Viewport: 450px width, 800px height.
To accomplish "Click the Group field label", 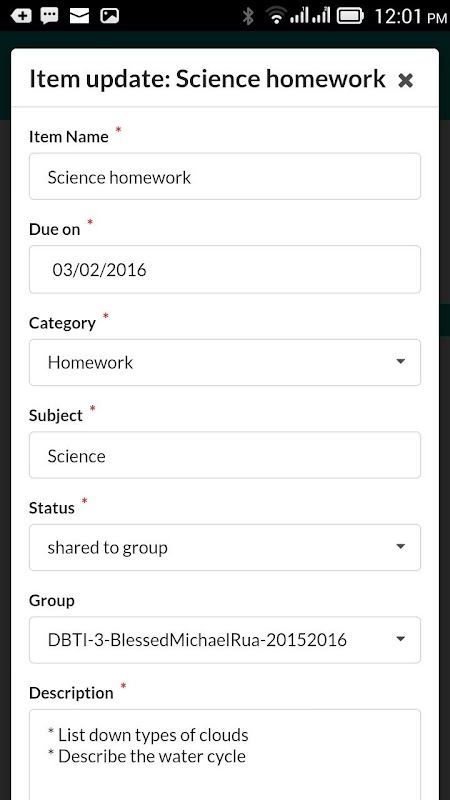I will pos(52,601).
